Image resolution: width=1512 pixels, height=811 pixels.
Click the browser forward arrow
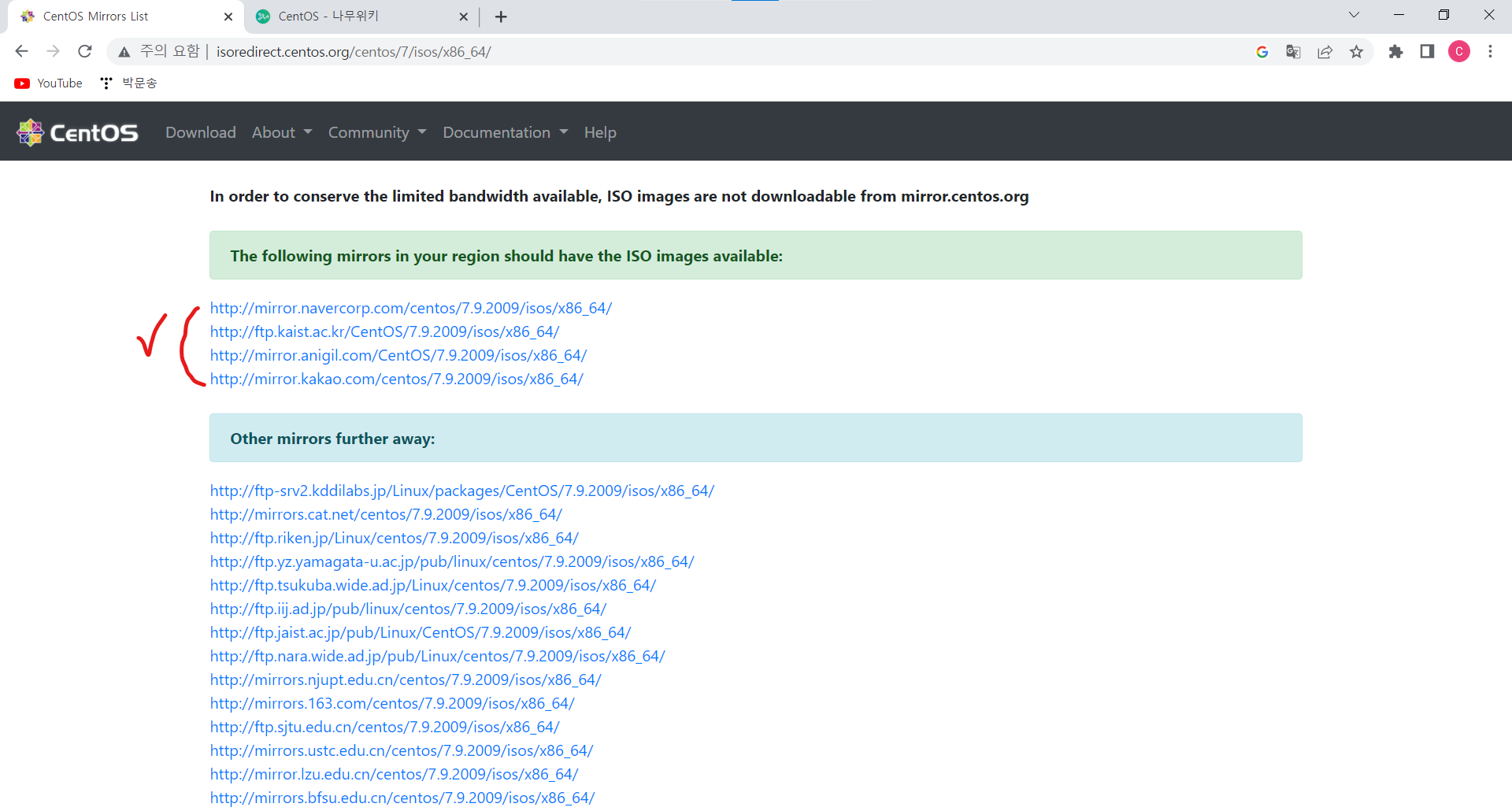pyautogui.click(x=53, y=51)
